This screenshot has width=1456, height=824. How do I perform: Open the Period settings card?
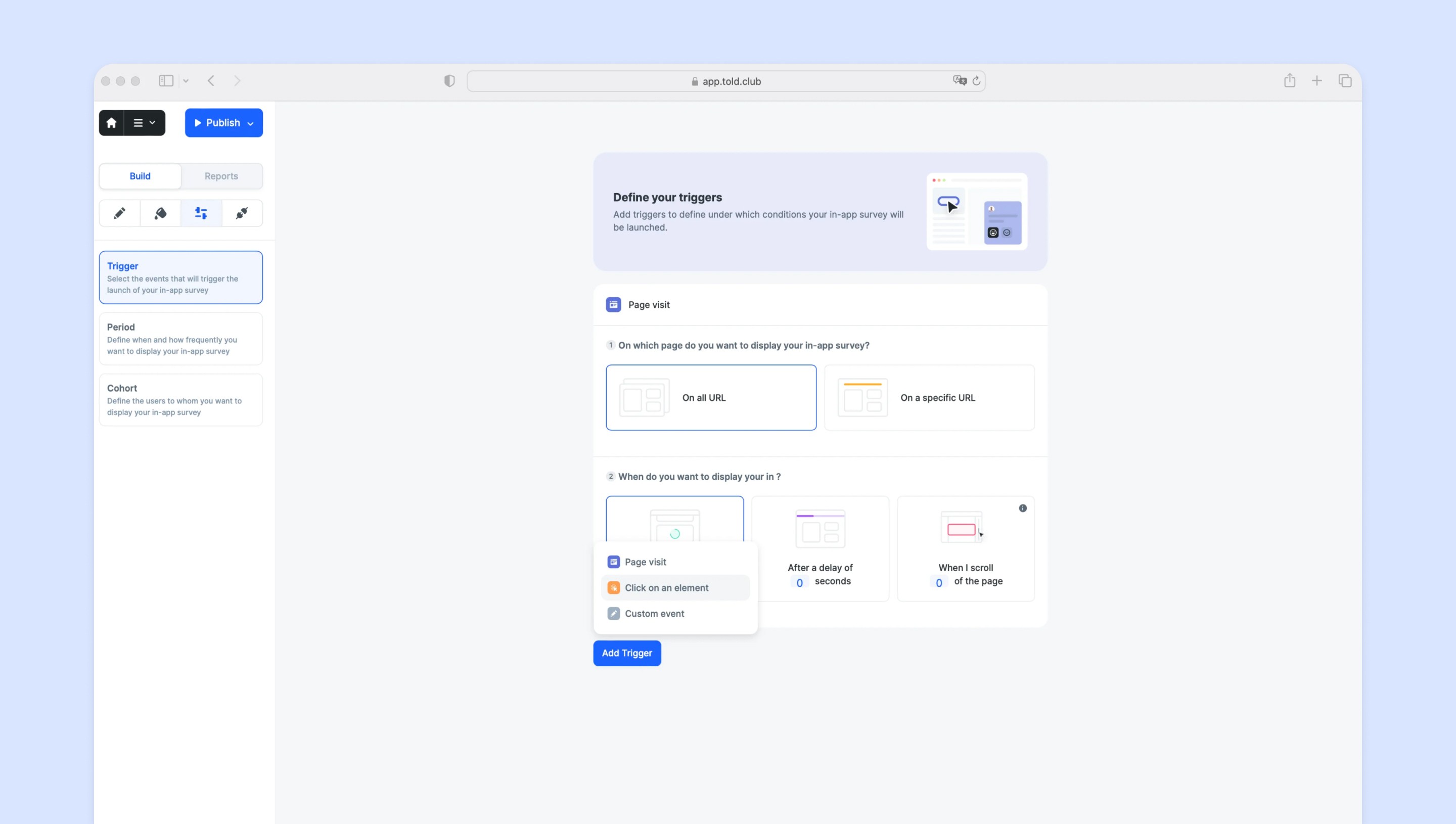(x=180, y=338)
